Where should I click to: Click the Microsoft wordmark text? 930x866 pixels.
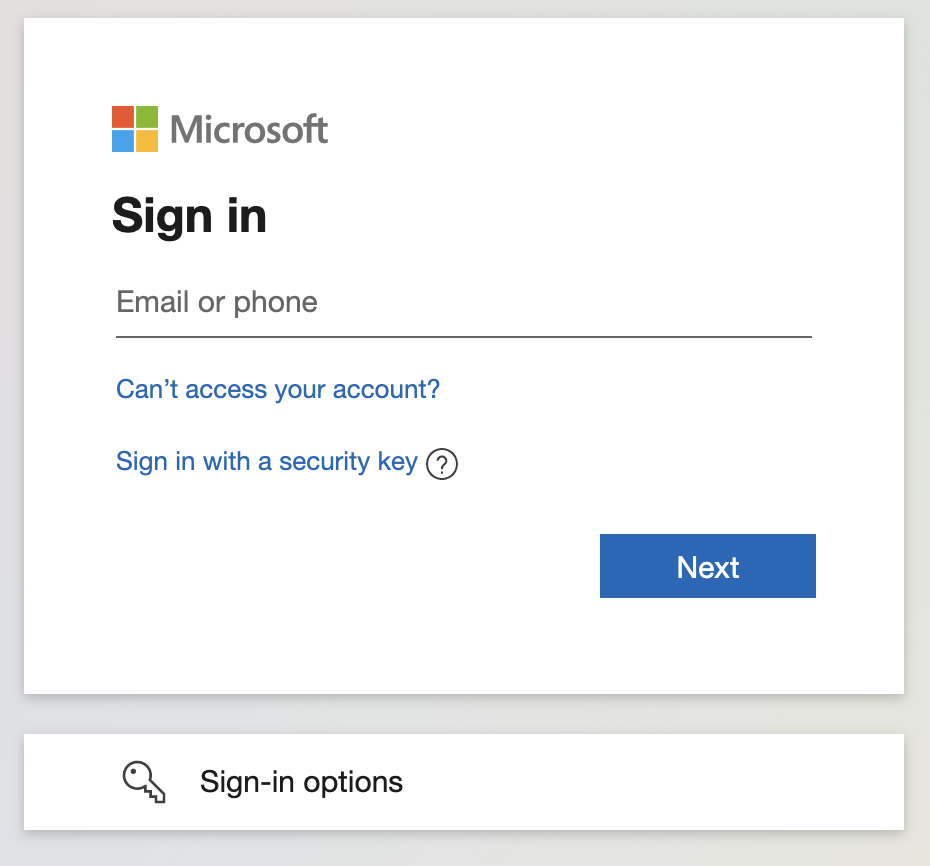[249, 130]
